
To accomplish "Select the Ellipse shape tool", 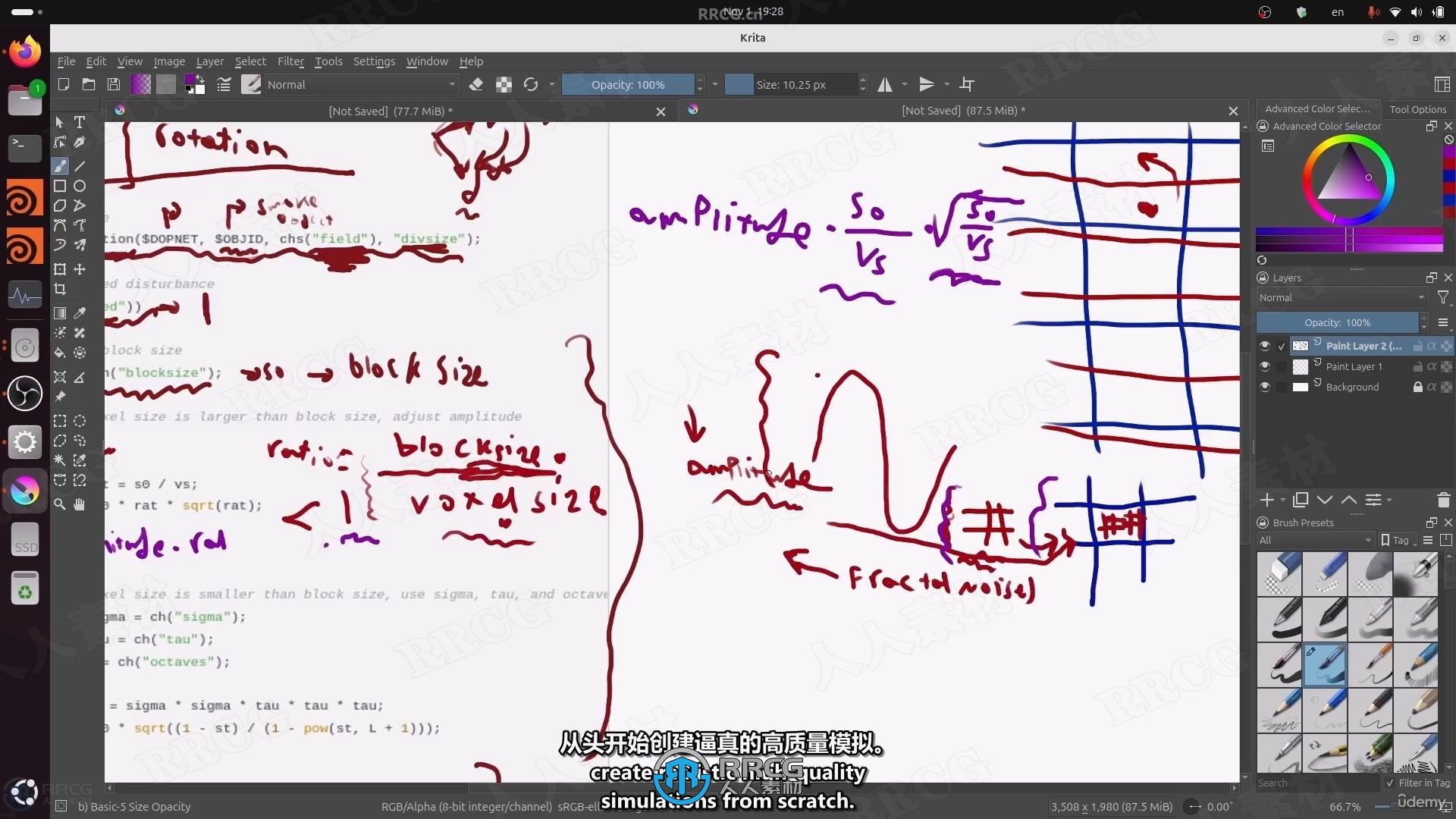I will point(80,186).
